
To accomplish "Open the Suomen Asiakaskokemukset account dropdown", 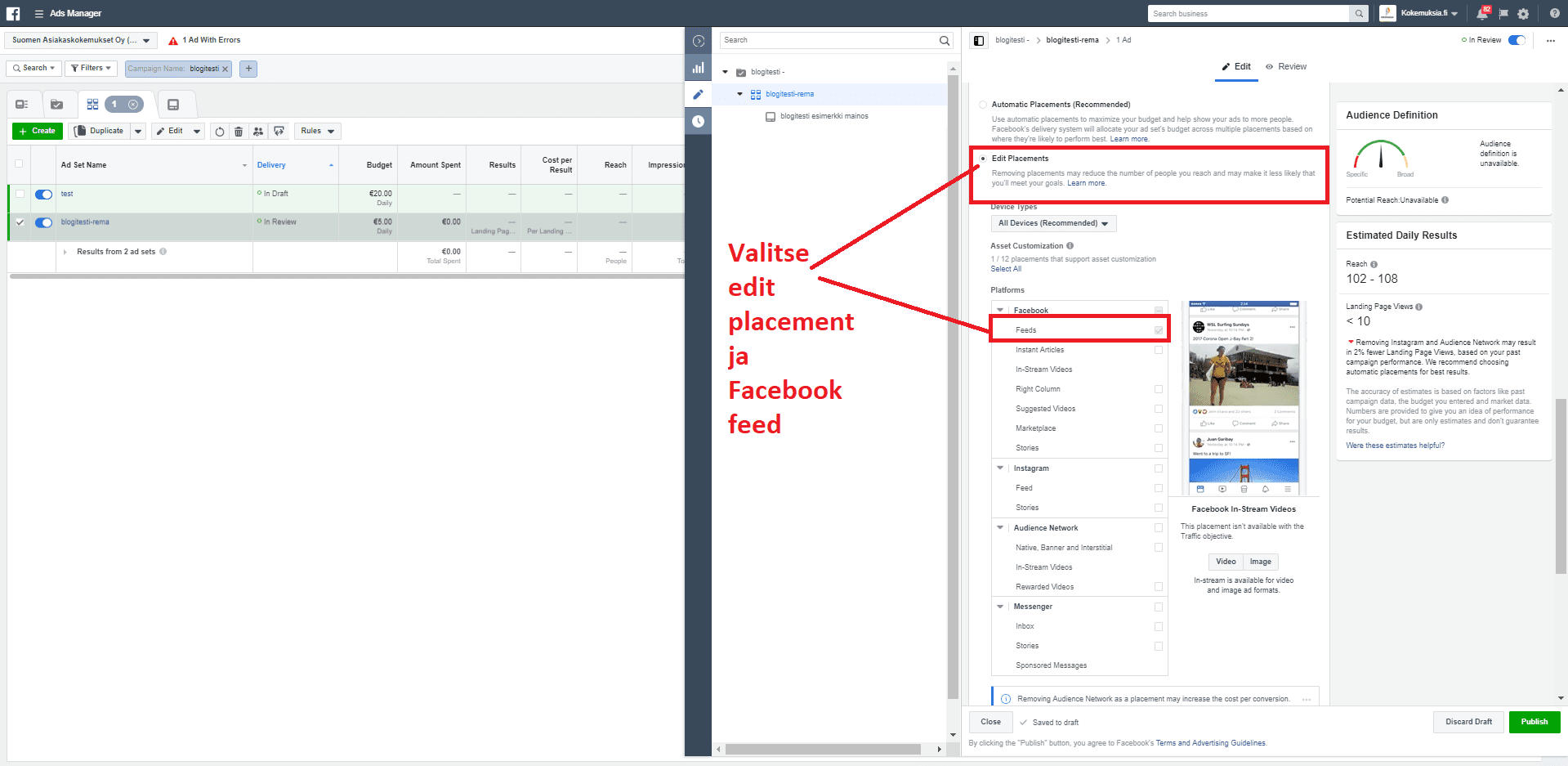I will coord(80,40).
